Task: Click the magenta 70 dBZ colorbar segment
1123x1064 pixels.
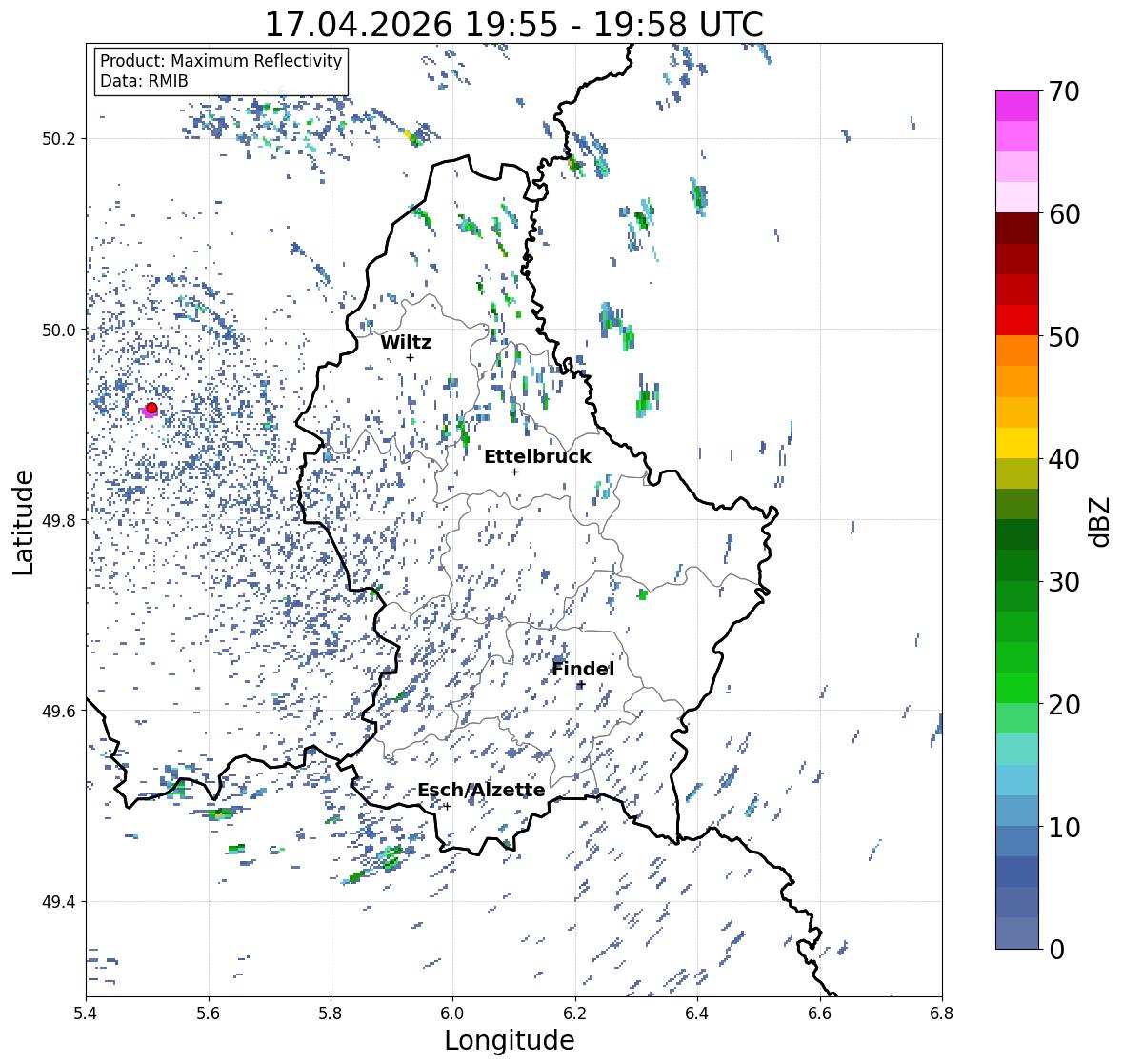Action: (1017, 106)
